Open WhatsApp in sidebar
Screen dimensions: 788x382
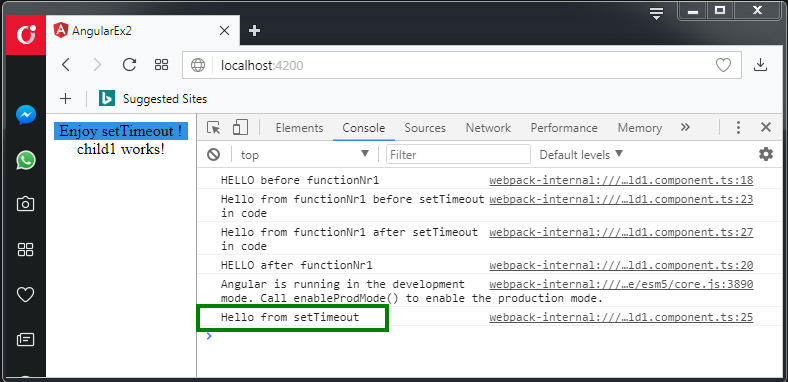point(26,160)
